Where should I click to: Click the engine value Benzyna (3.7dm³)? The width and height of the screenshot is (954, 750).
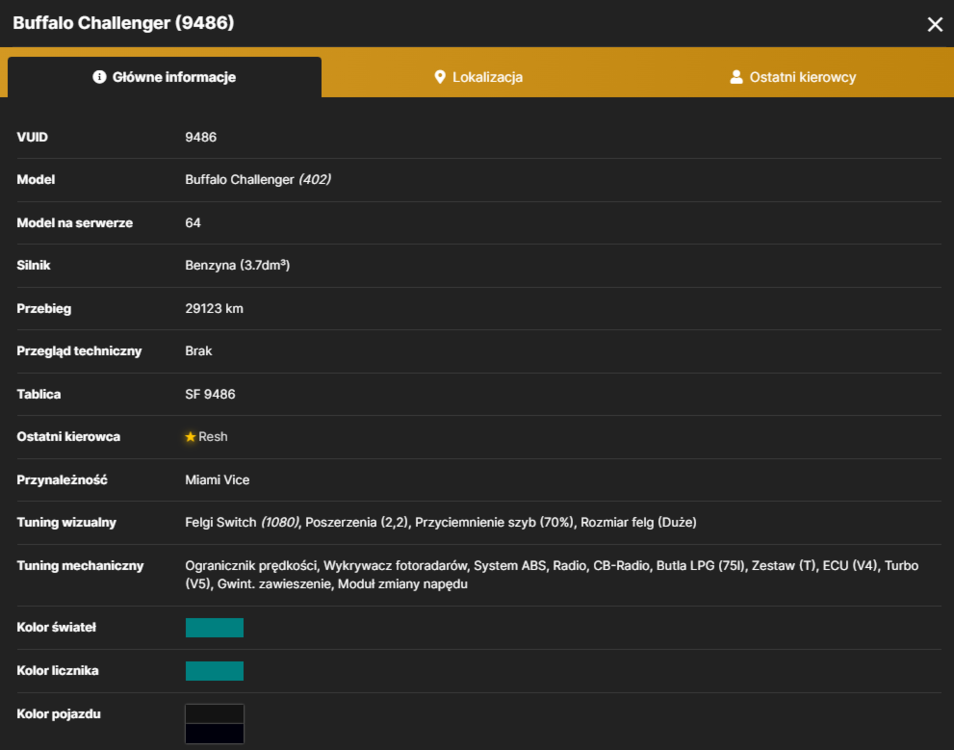coord(237,265)
